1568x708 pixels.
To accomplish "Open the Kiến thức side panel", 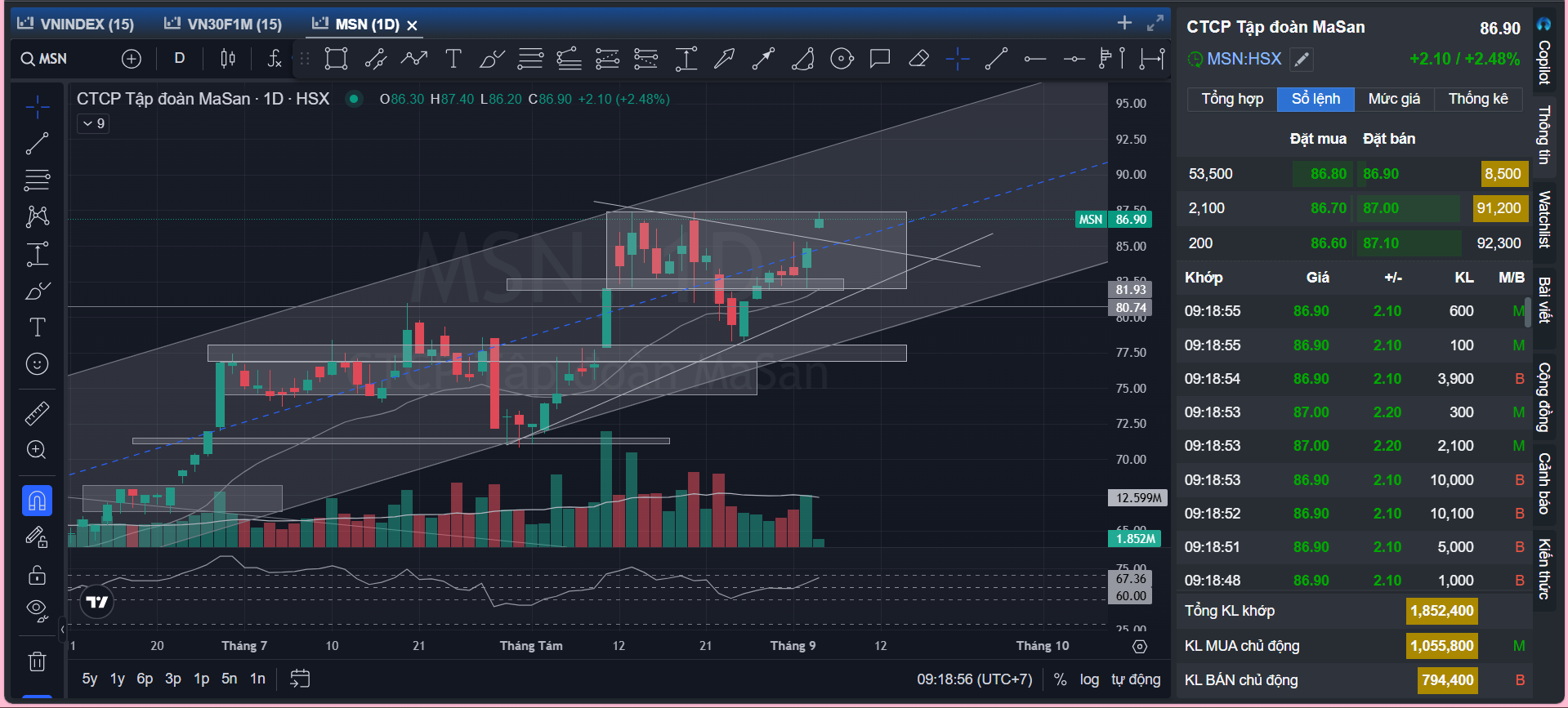I will click(1543, 569).
